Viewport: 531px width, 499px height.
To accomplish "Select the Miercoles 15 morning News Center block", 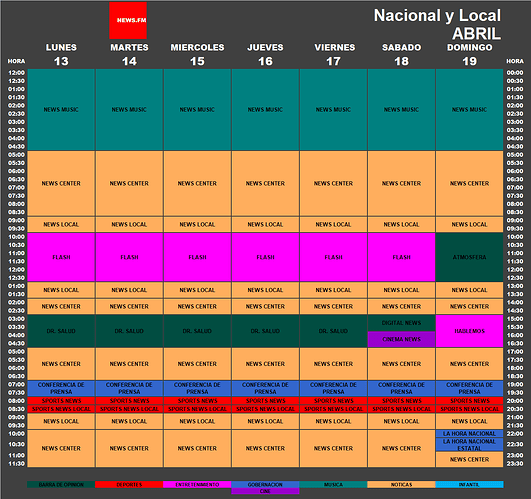I will pyautogui.click(x=197, y=183).
